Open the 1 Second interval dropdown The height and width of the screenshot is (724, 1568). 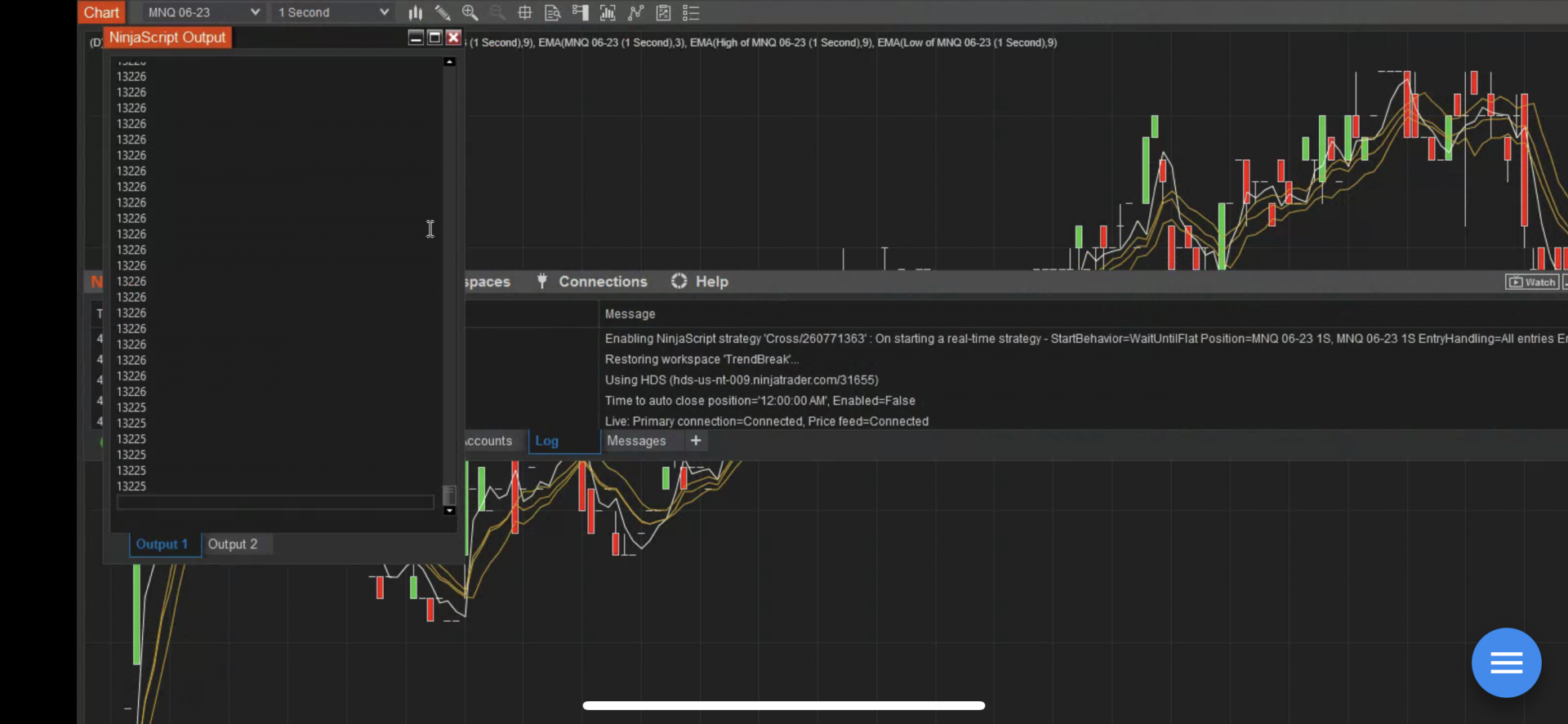pos(333,12)
